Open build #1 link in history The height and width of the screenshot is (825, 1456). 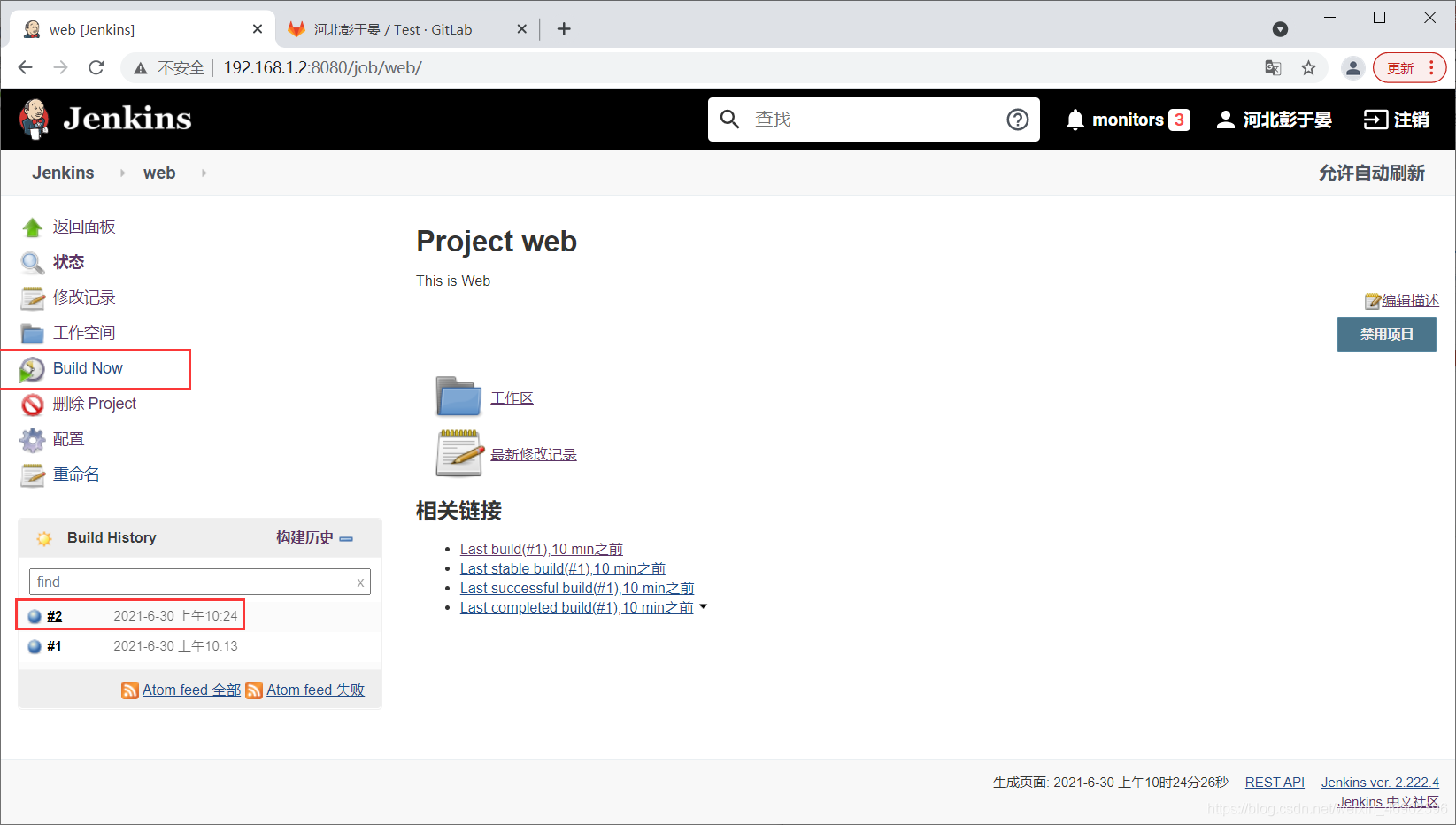pos(54,646)
